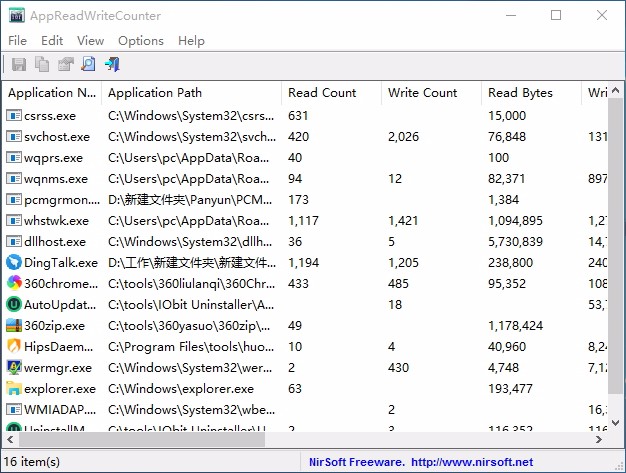626x473 pixels.
Task: Click the horizontal scrollbar left arrow
Action: coord(10,439)
